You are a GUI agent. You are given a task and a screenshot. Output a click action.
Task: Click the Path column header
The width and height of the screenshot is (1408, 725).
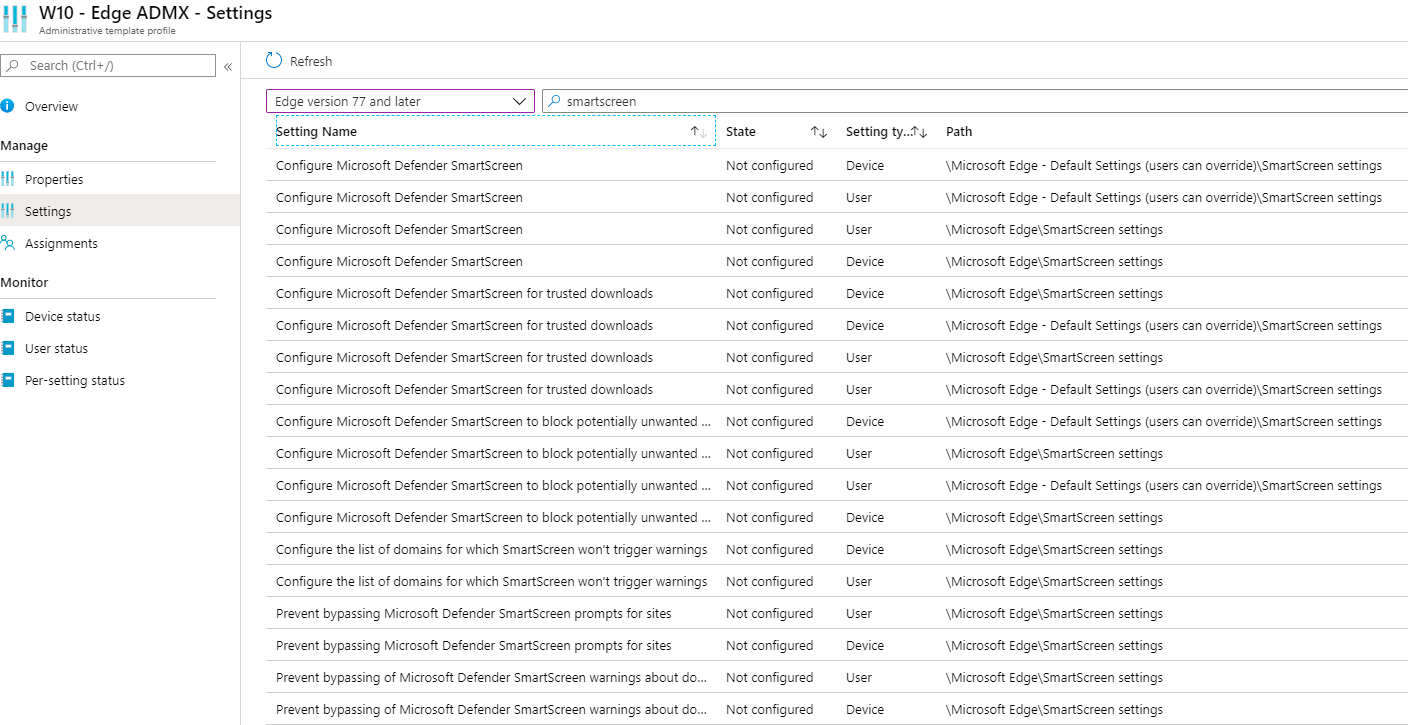coord(959,131)
